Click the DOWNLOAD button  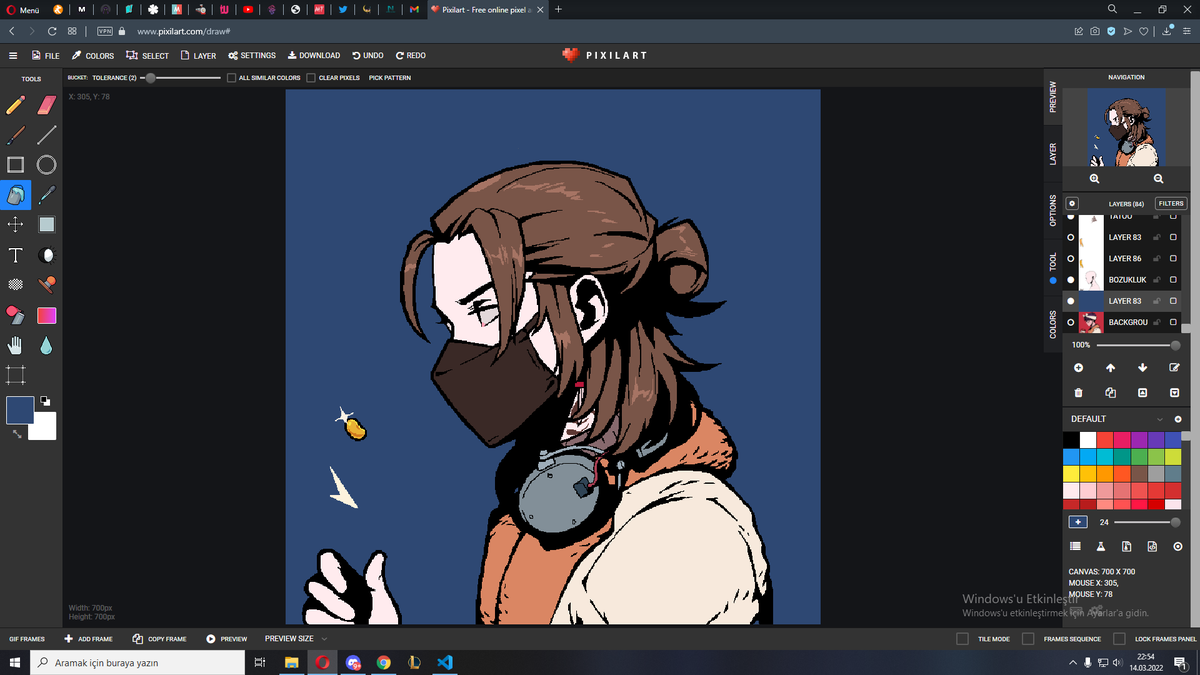(314, 56)
